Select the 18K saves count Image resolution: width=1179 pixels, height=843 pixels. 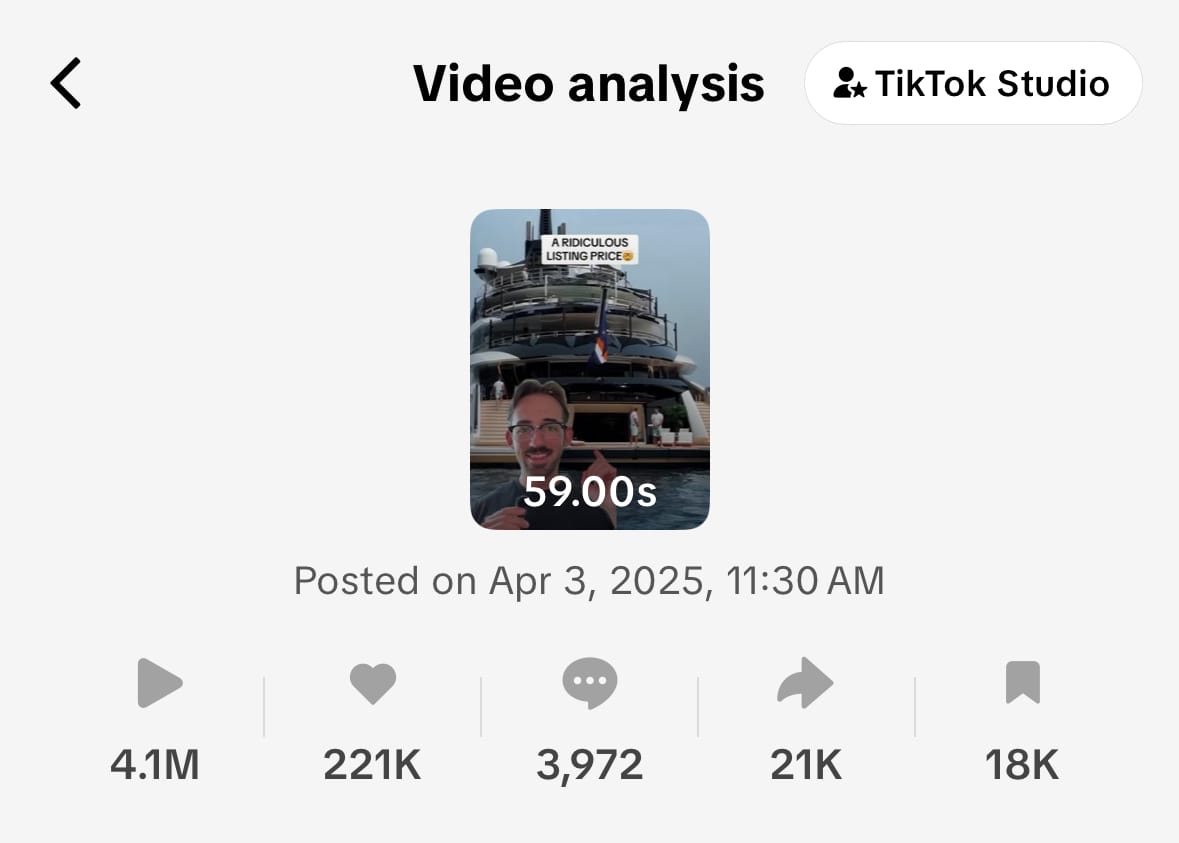[x=1021, y=764]
